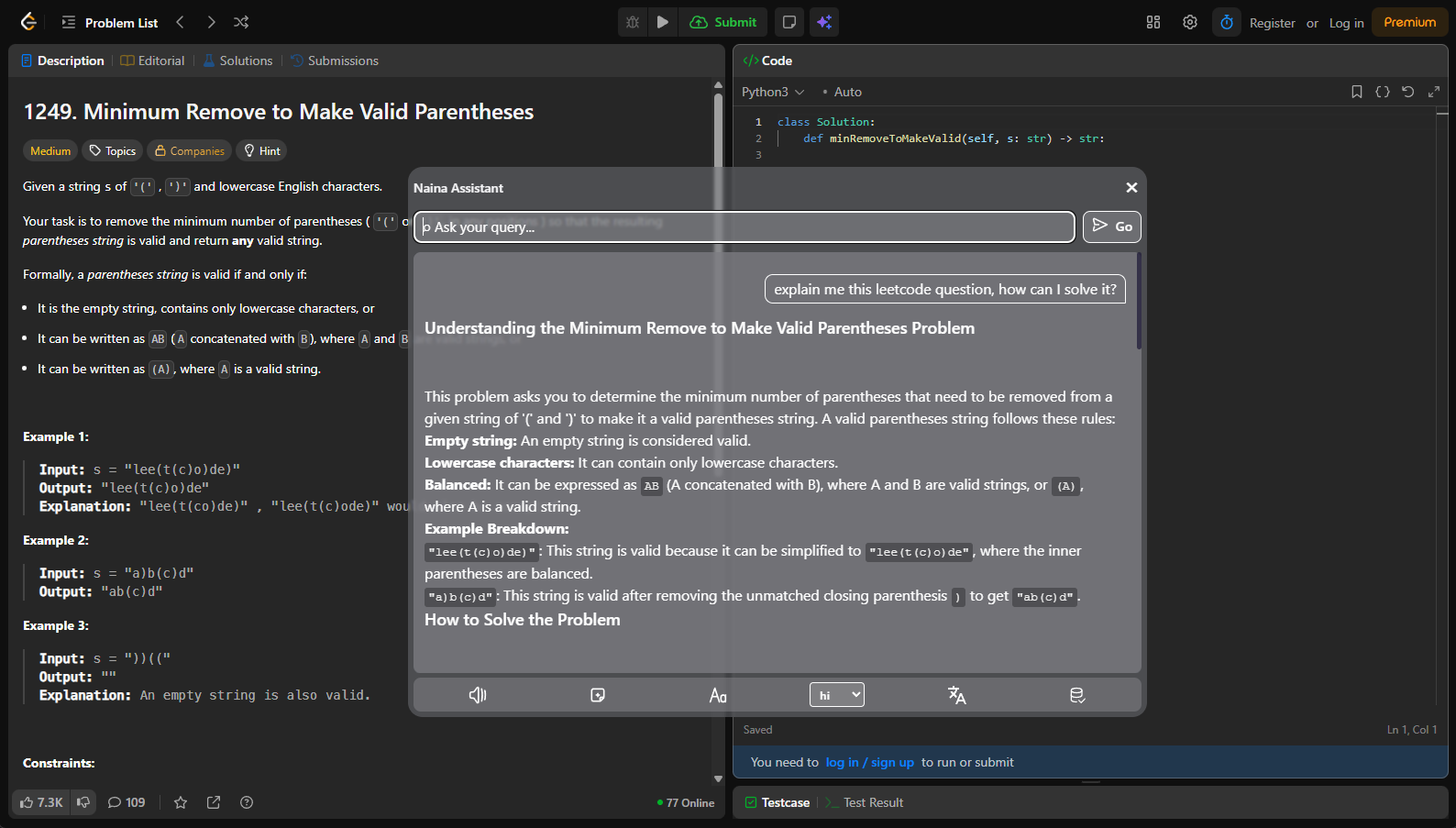Image resolution: width=1456 pixels, height=828 pixels.
Task: Switch to the Solutions tab
Action: (237, 61)
